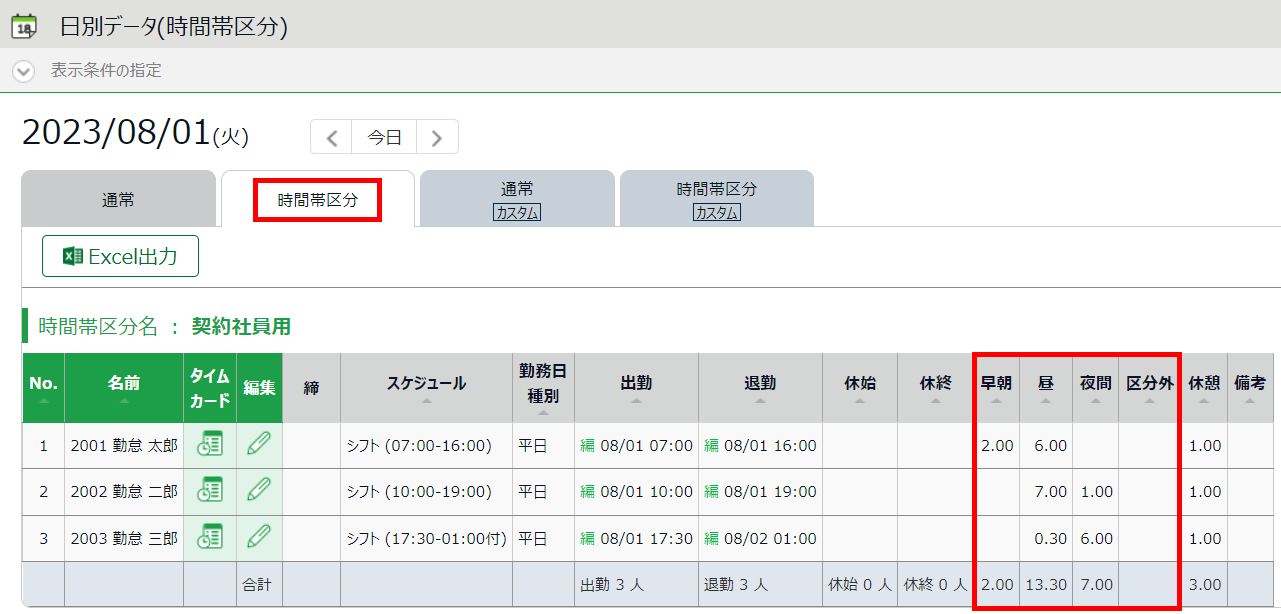
Task: Open the 通常 カスタム tab
Action: (517, 200)
